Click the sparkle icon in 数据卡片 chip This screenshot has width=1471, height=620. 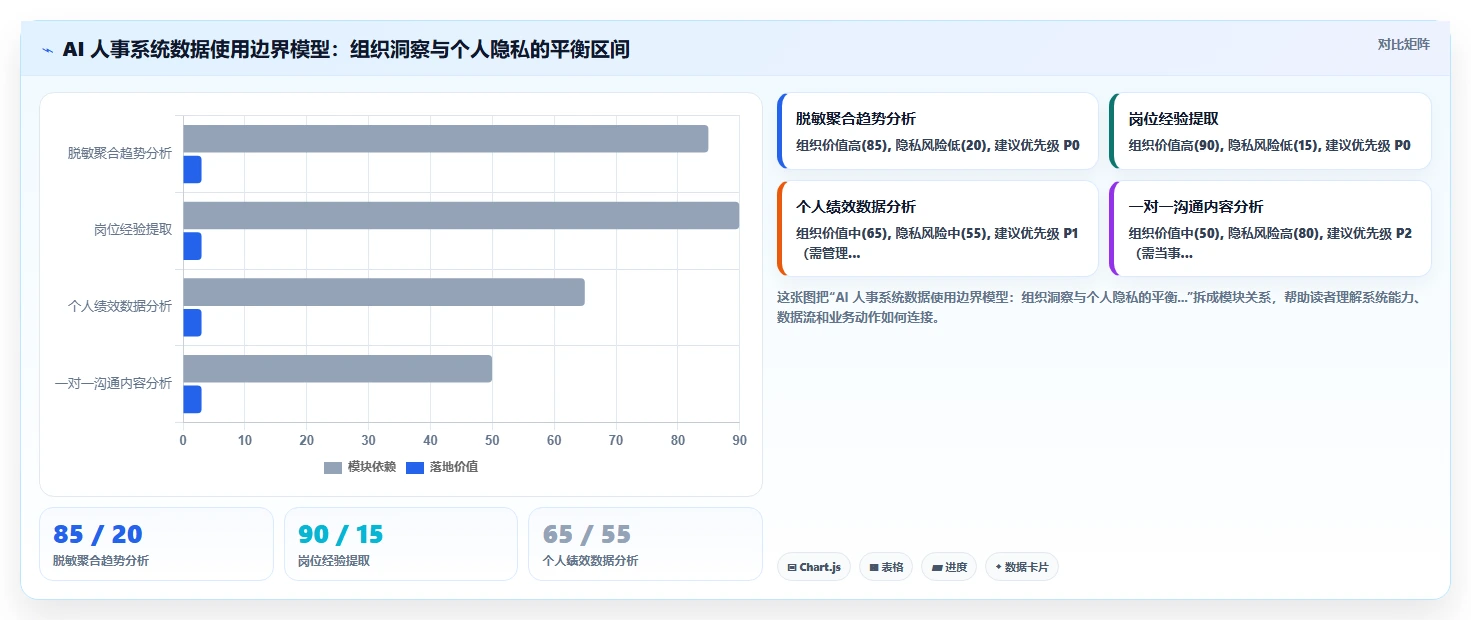[998, 568]
